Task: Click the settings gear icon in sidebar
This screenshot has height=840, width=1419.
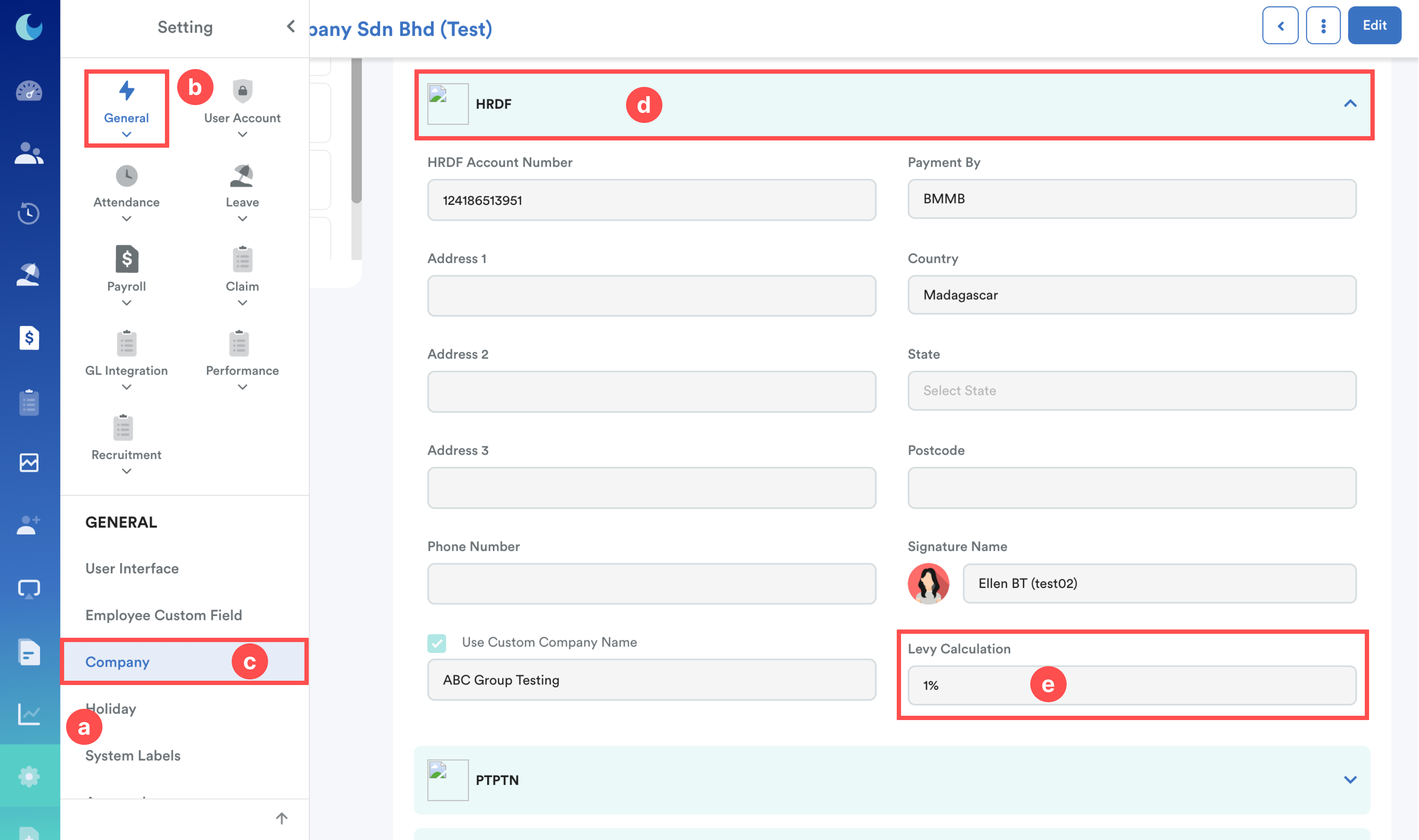Action: click(29, 776)
